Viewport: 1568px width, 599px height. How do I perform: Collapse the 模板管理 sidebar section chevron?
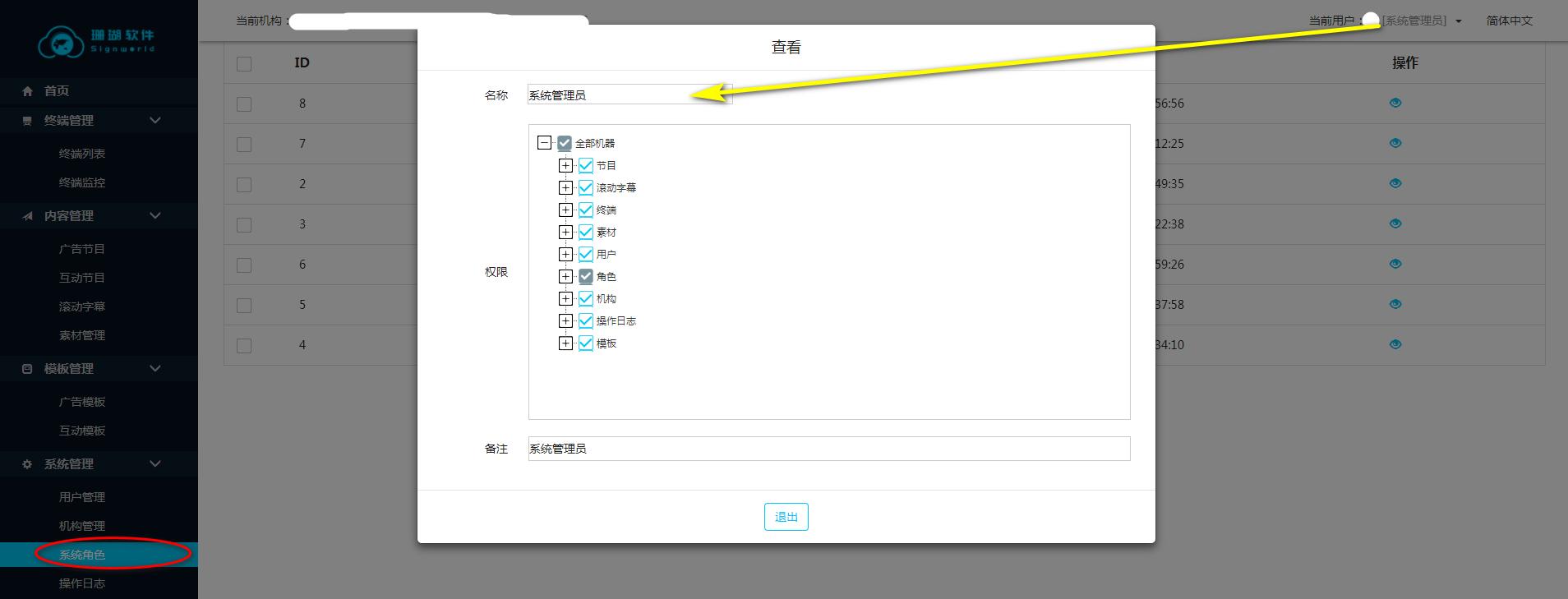(x=155, y=368)
